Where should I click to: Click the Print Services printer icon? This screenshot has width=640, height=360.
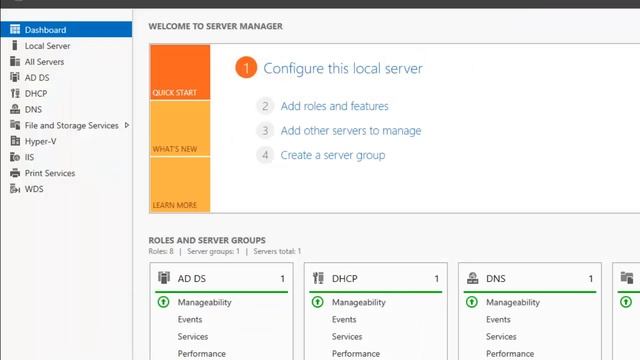click(x=15, y=173)
